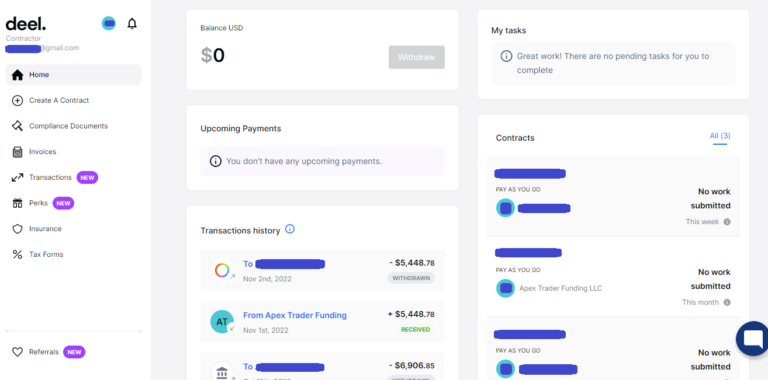The image size is (768, 380).
Task: Click the Tax Forms percent icon
Action: click(17, 255)
